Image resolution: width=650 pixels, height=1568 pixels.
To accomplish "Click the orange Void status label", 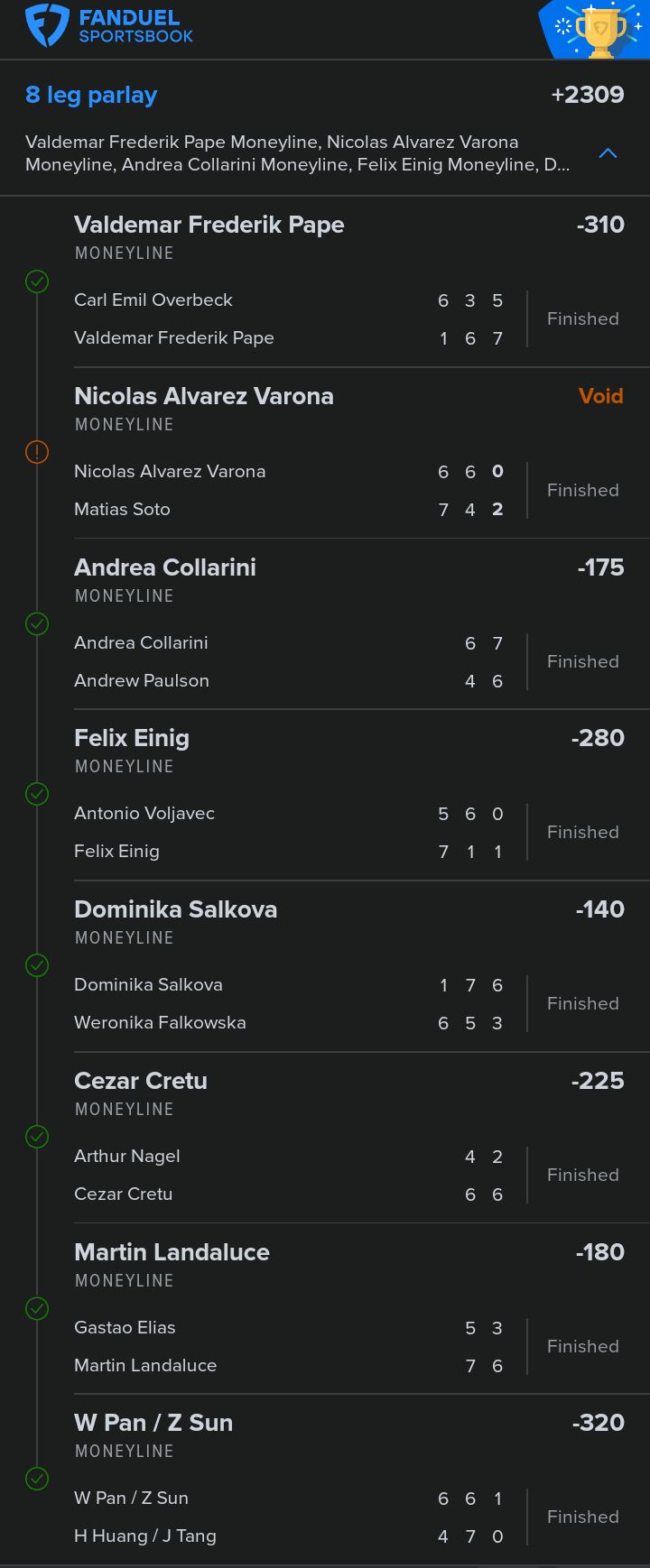I will (600, 396).
